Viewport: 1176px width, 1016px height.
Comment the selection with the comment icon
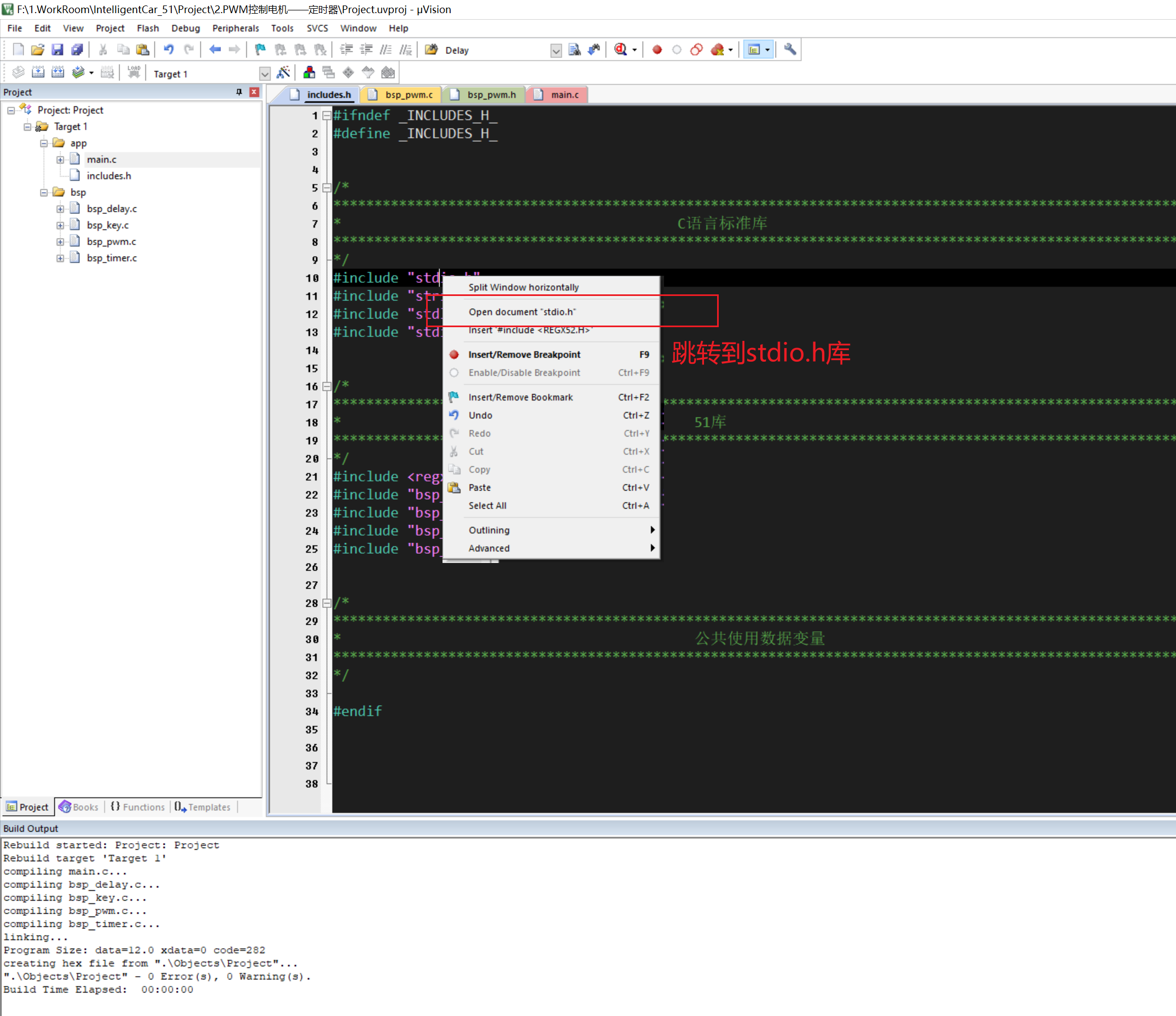386,50
